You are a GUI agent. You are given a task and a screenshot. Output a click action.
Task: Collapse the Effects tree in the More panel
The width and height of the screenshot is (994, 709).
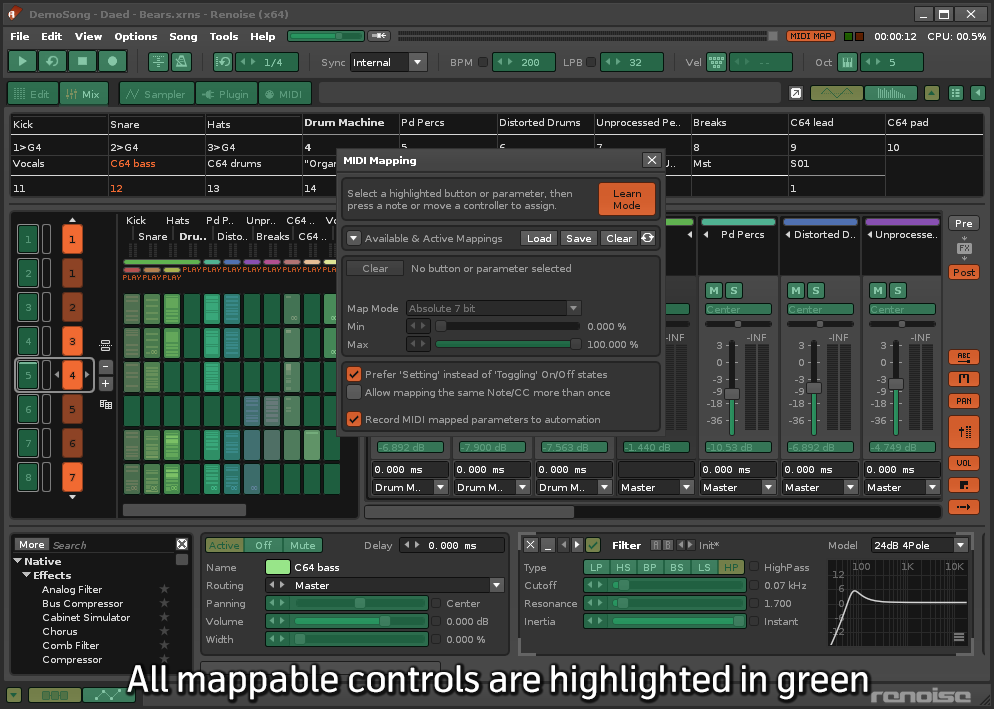pos(26,575)
